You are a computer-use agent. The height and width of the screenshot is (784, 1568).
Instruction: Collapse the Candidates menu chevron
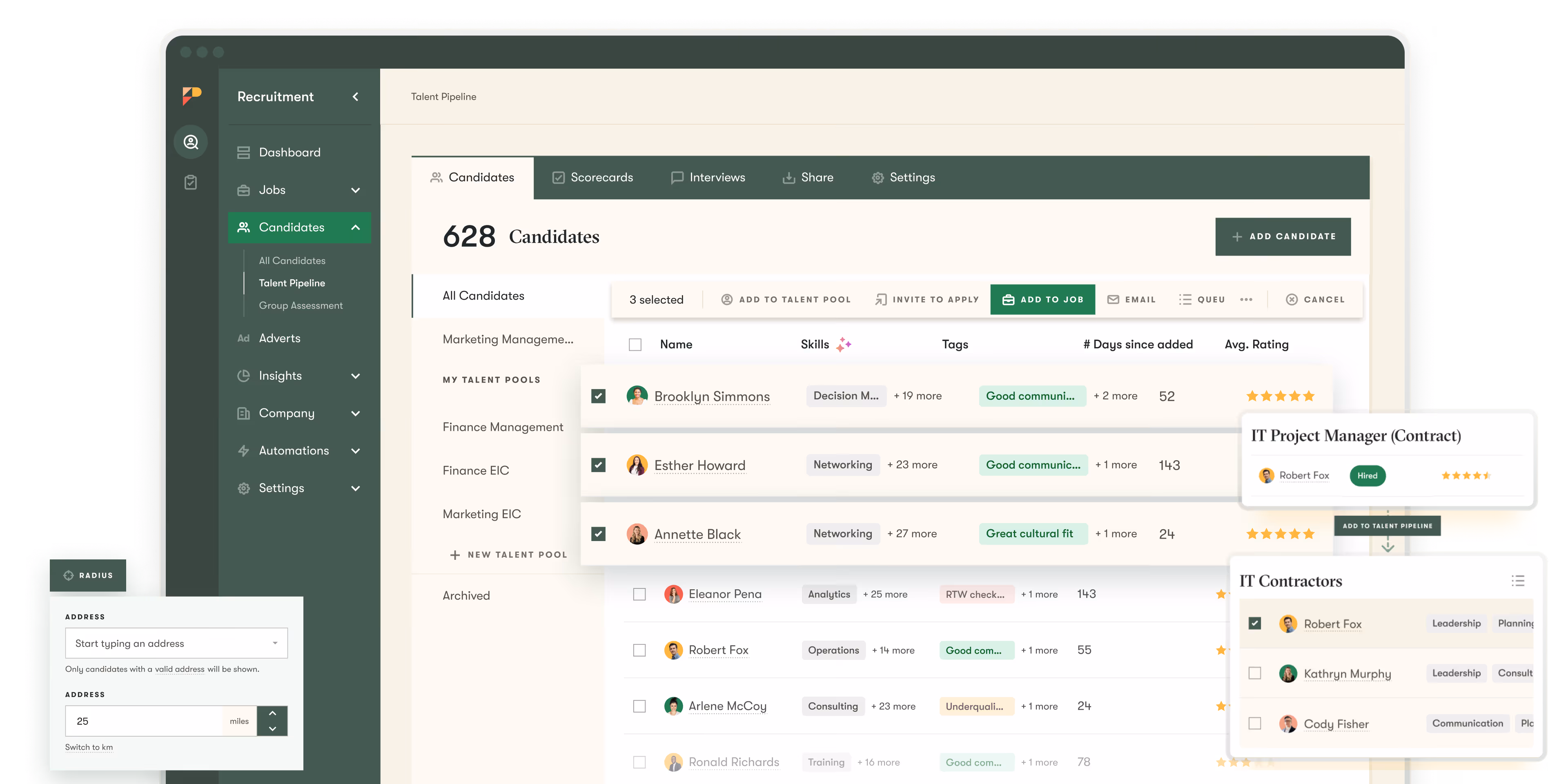356,228
